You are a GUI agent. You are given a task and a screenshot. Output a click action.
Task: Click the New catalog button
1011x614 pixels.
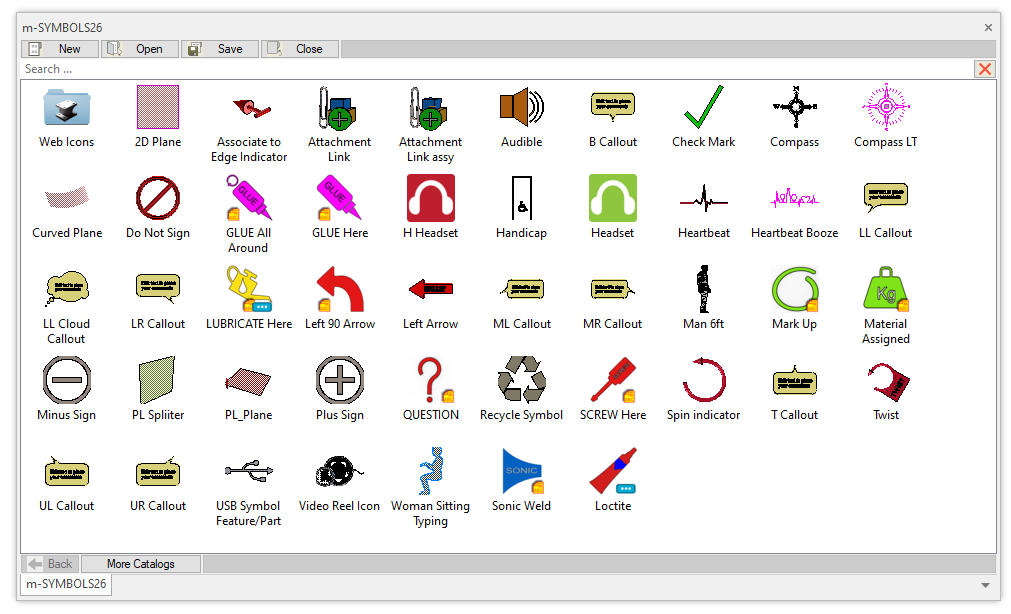[x=60, y=49]
